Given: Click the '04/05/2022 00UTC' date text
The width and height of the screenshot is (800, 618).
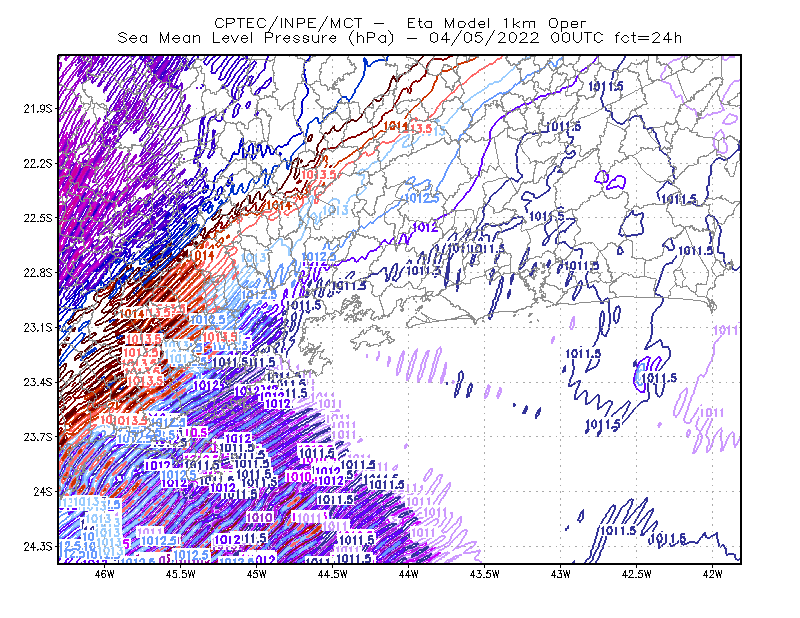Looking at the screenshot, I should (x=516, y=38).
